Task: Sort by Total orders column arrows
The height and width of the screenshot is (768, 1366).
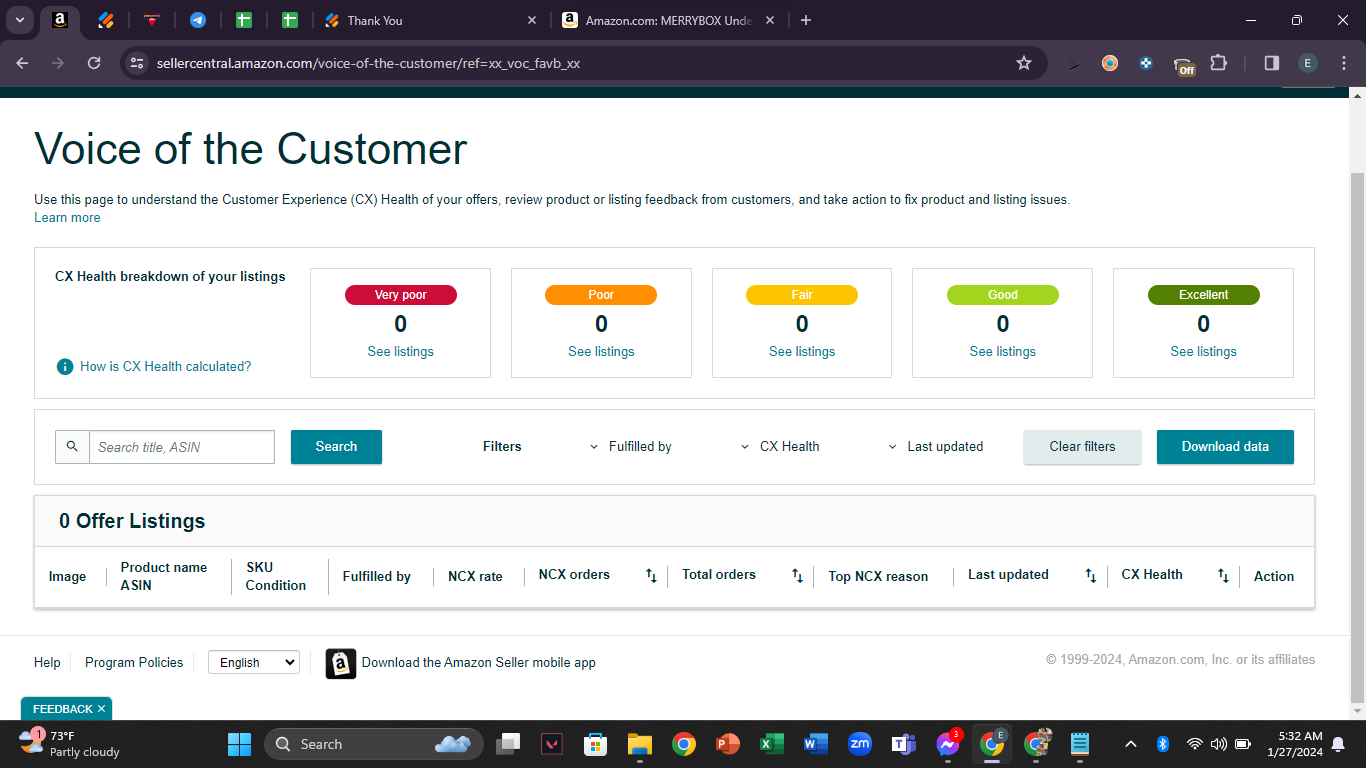Action: pos(797,576)
